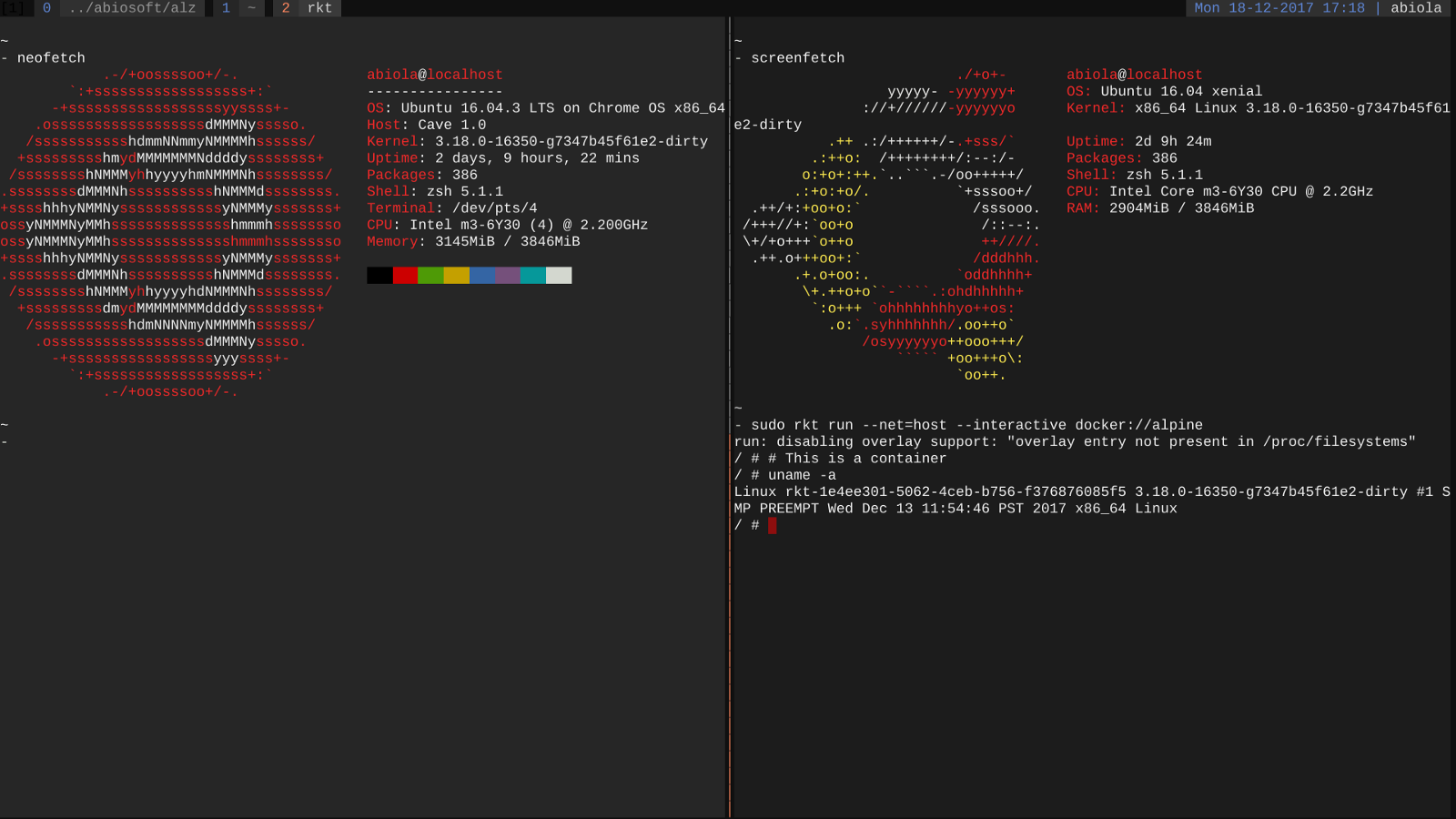Viewport: 1456px width, 819px height.
Task: Click the "# This is a container" comment
Action: tap(857, 459)
